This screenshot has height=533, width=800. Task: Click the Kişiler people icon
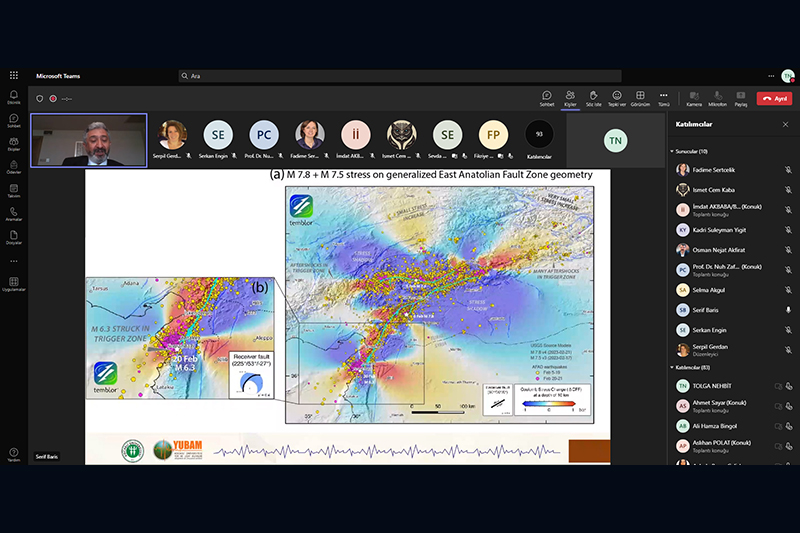click(570, 97)
